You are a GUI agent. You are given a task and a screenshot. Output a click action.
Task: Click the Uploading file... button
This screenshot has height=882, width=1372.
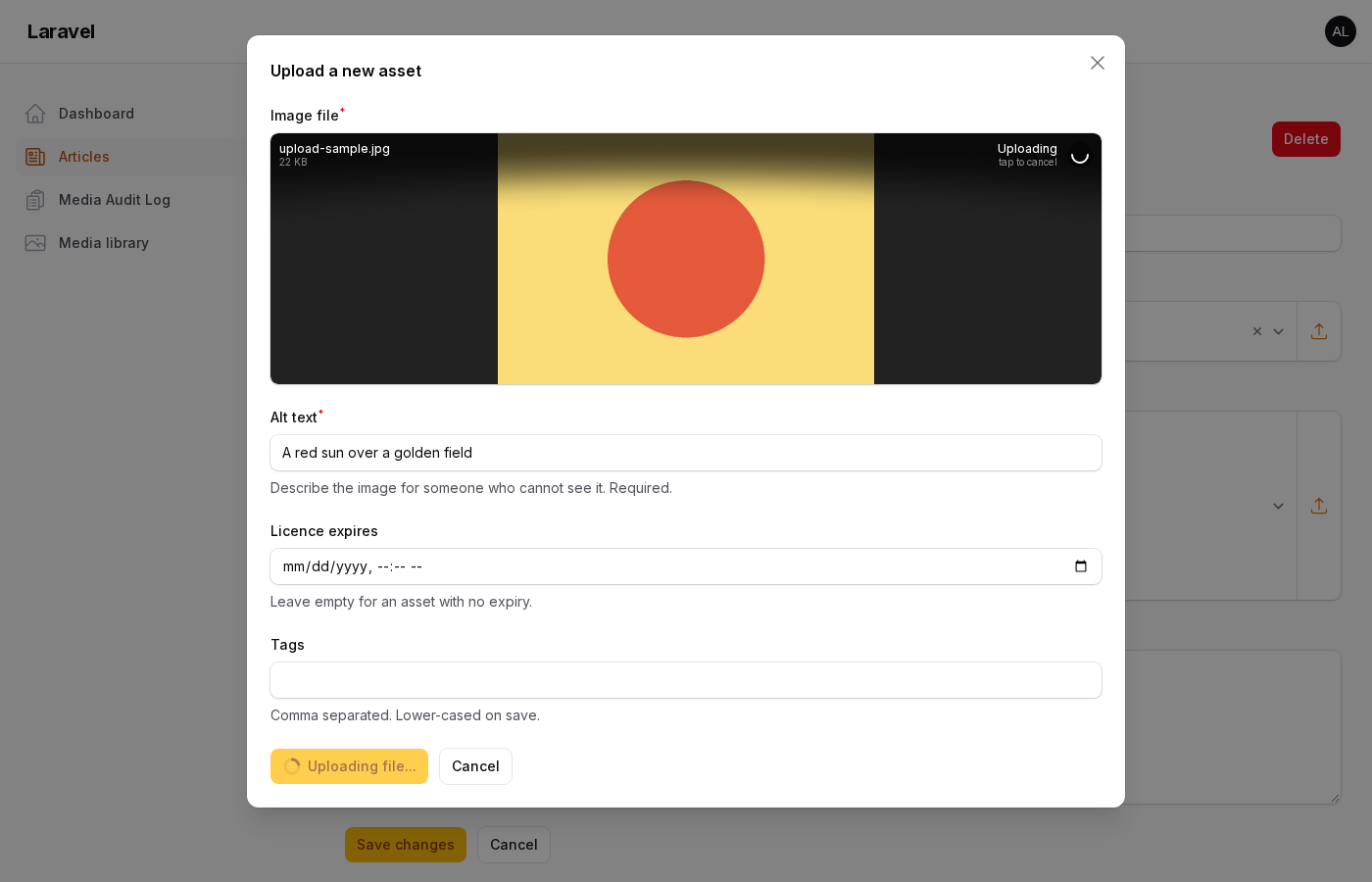(349, 766)
